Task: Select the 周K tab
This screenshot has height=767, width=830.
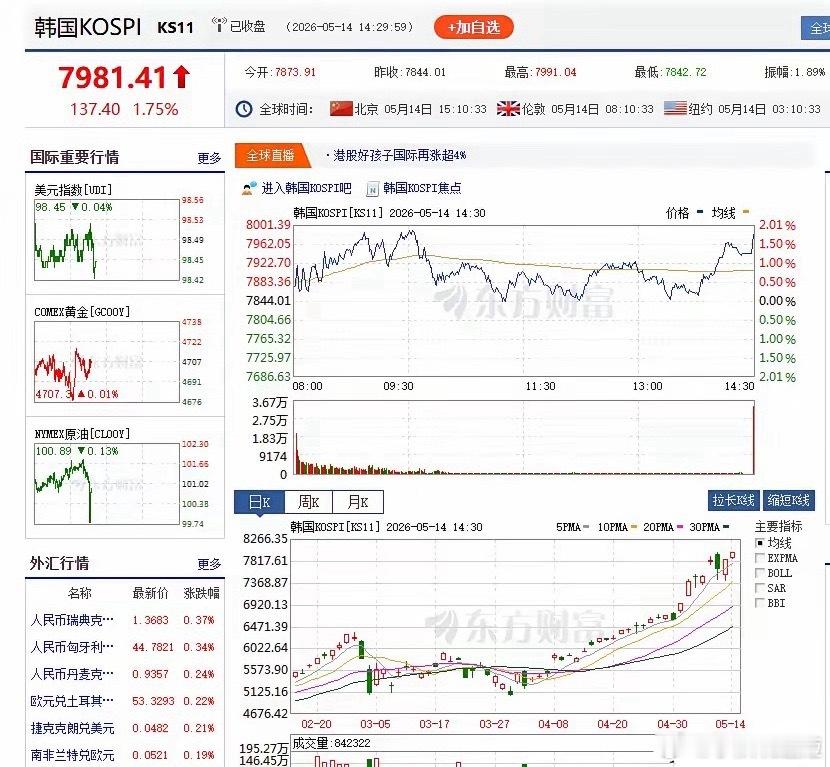Action: 309,502
